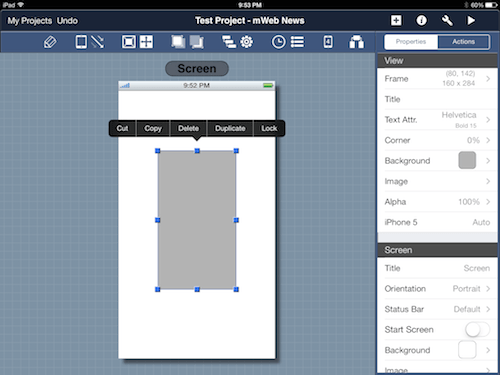The height and width of the screenshot is (375, 500).
Task: Click the 160 x 284 frame size
Action: [x=458, y=83]
